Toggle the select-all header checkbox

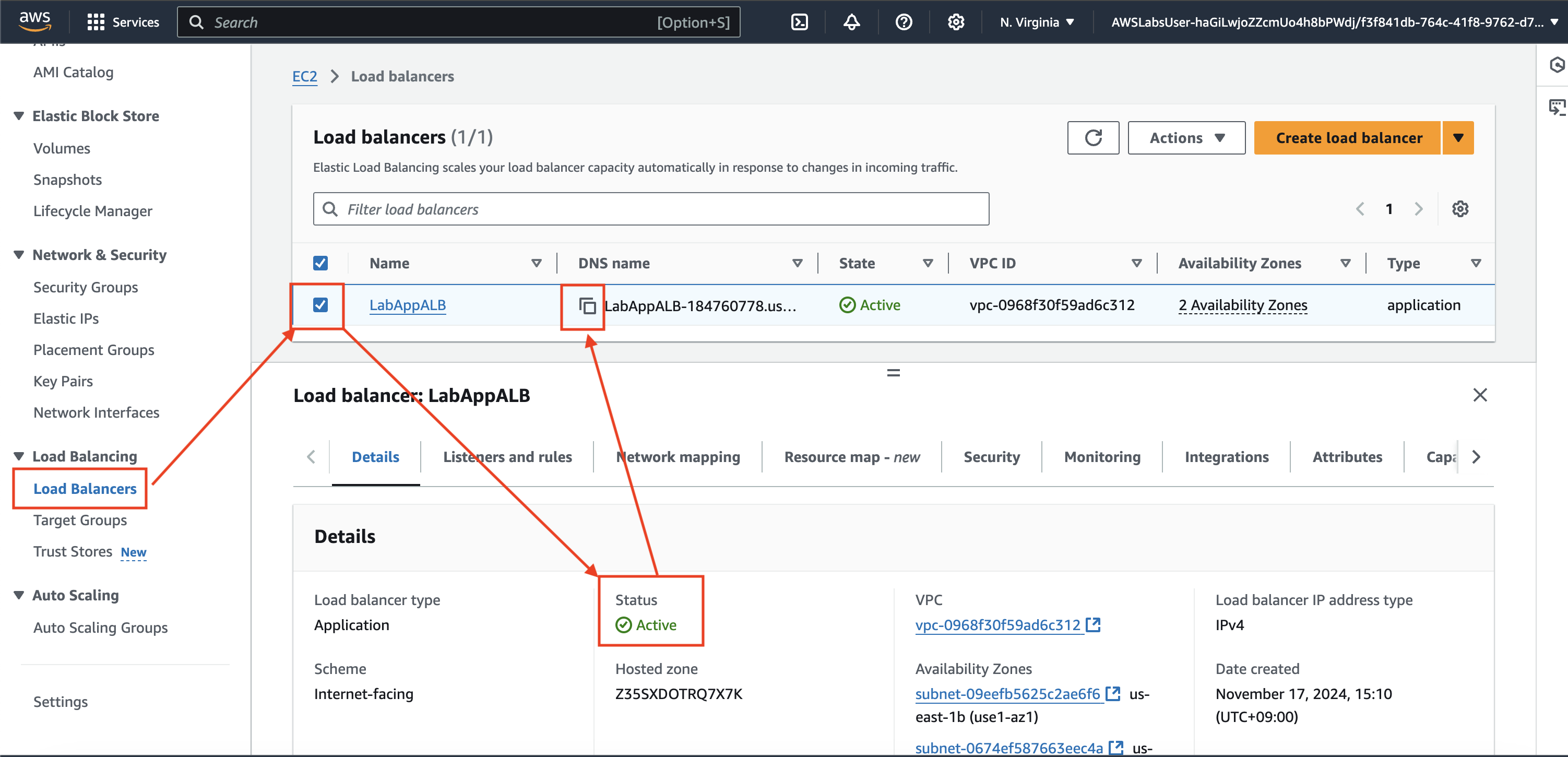[x=320, y=263]
